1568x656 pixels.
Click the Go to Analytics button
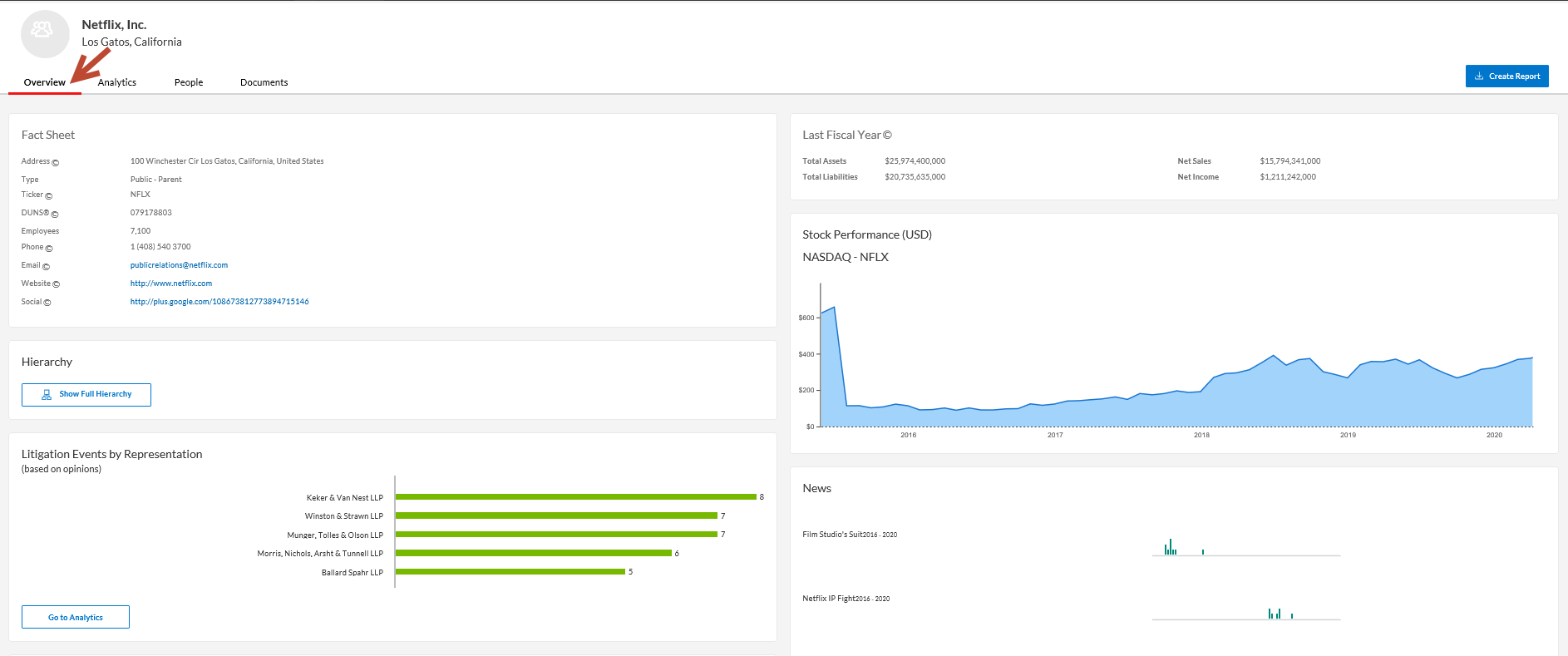[76, 617]
